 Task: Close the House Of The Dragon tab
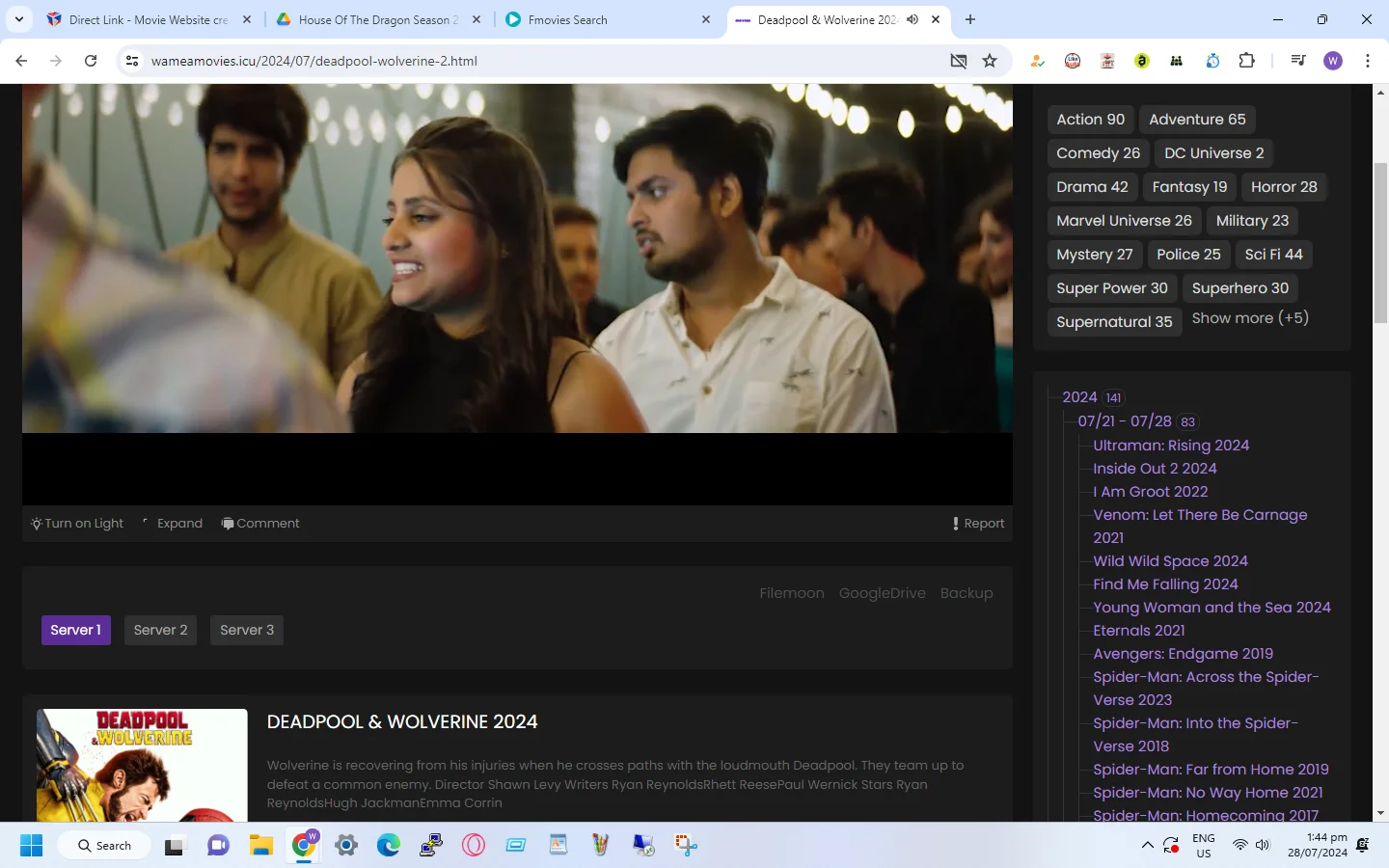click(x=477, y=19)
